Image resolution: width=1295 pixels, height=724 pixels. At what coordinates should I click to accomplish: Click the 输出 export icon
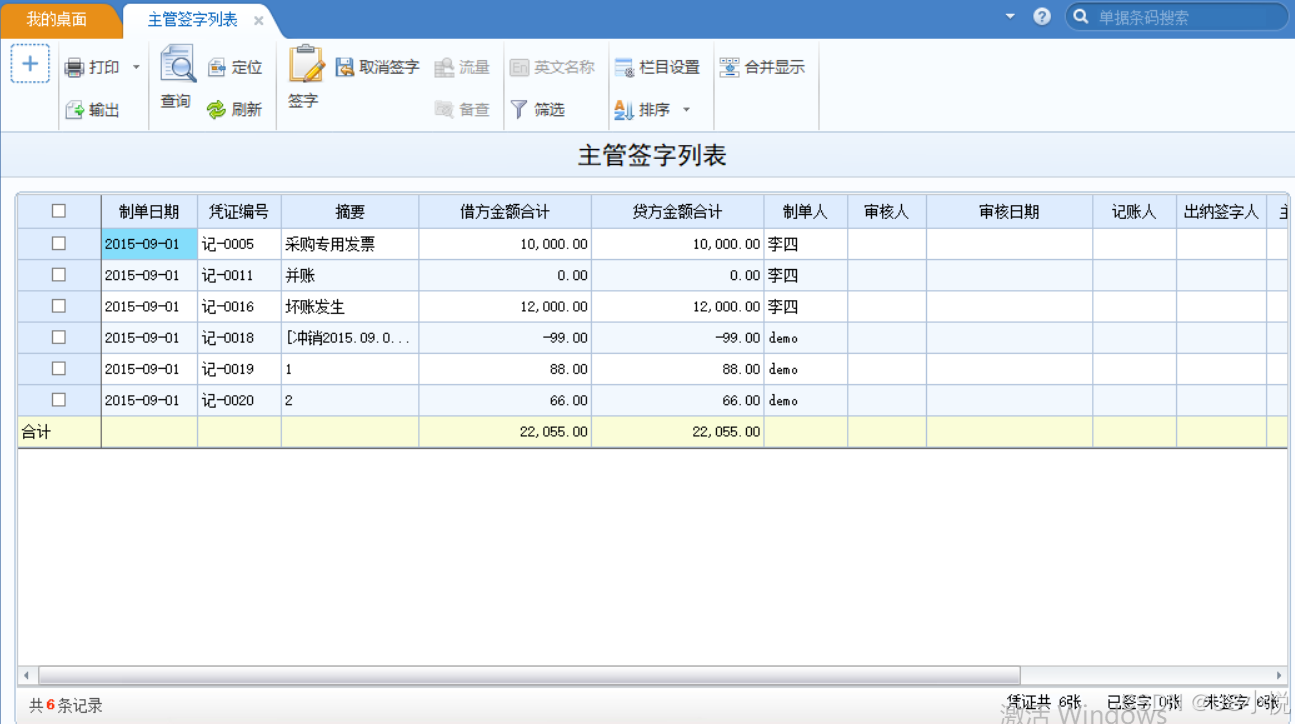74,110
